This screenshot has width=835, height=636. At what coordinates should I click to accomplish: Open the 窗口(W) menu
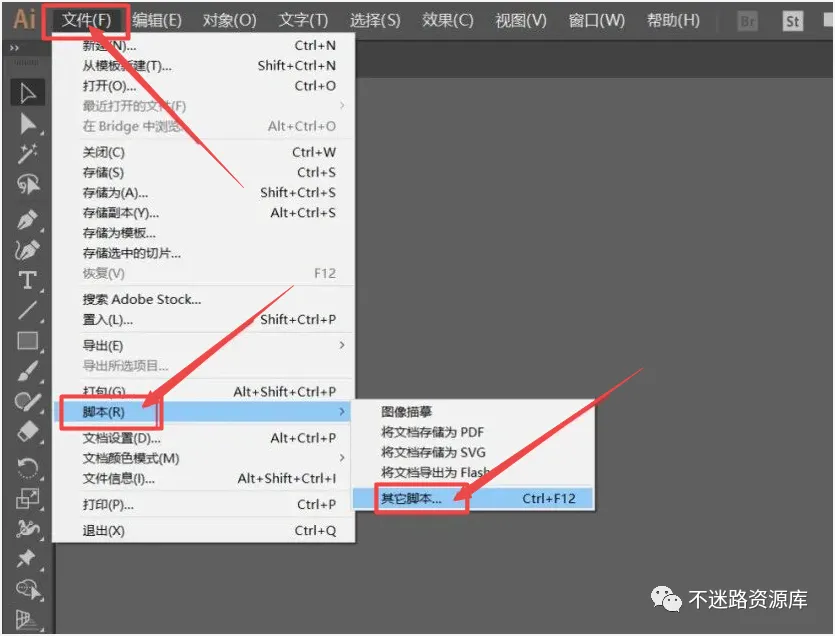(x=596, y=21)
